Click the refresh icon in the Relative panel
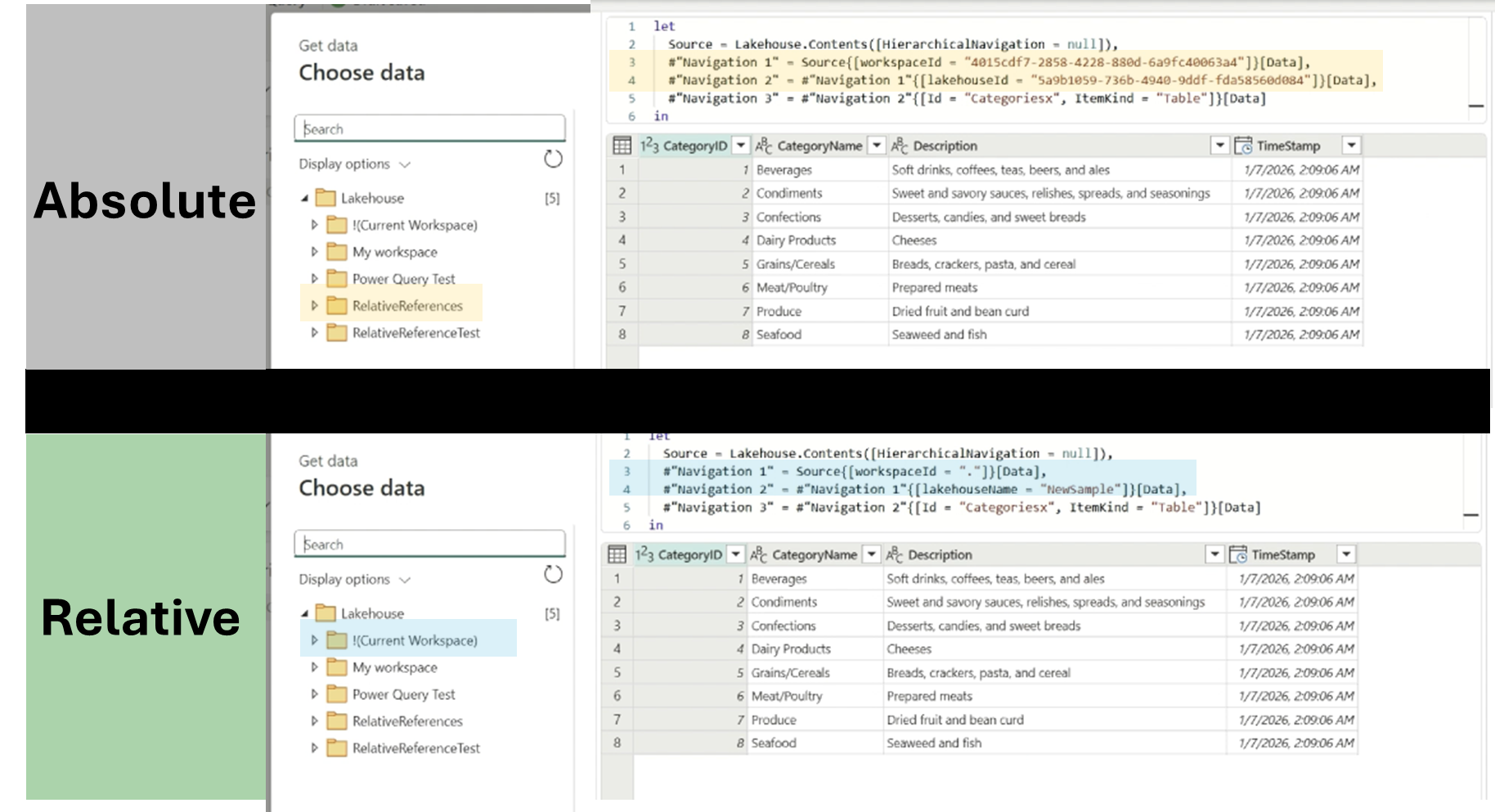The width and height of the screenshot is (1495, 812). pos(553,574)
